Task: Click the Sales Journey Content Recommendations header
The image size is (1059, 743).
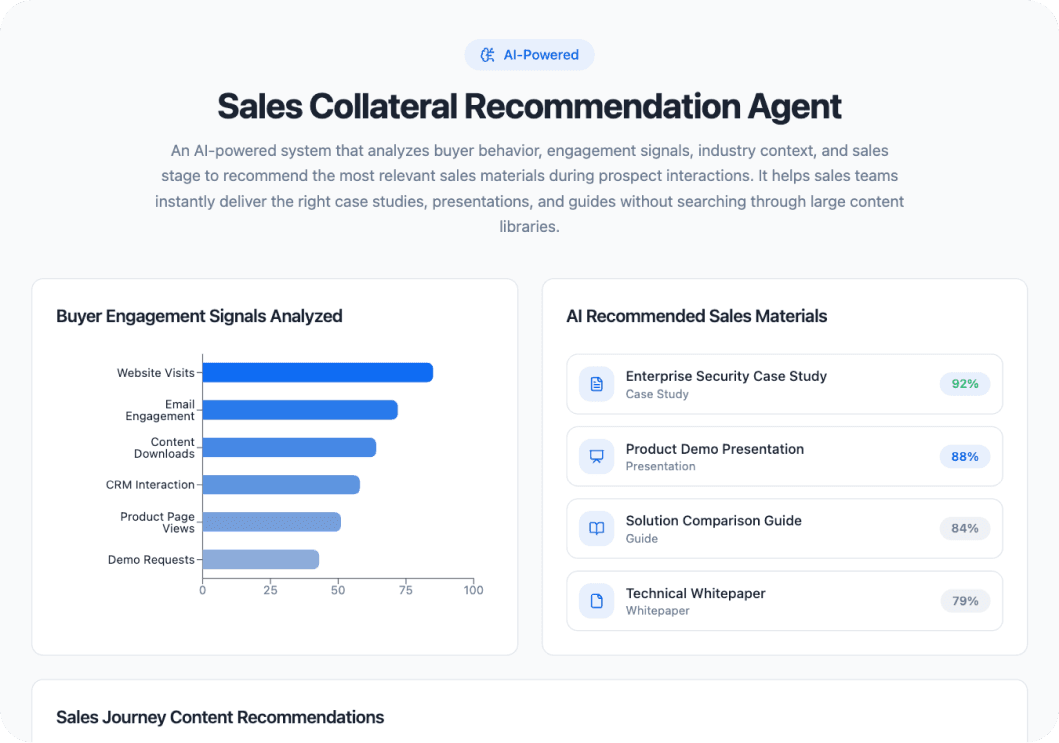Action: click(221, 717)
